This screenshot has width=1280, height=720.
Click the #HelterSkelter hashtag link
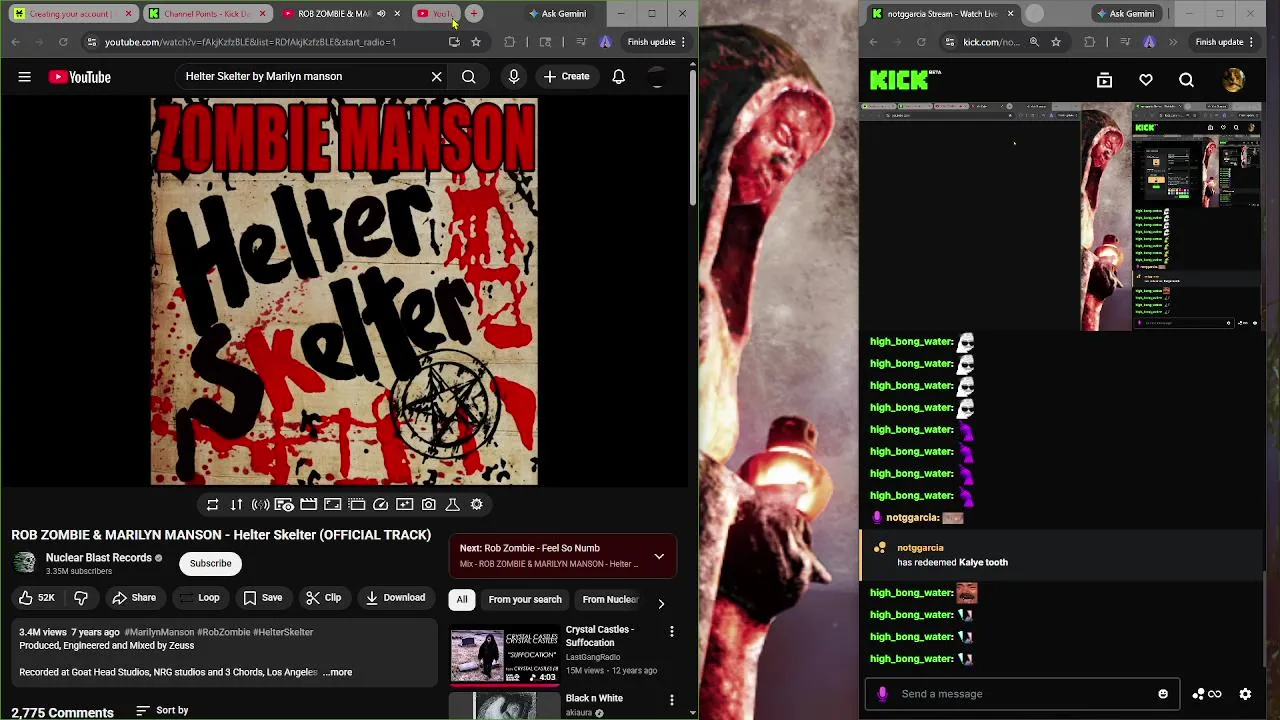(x=283, y=632)
